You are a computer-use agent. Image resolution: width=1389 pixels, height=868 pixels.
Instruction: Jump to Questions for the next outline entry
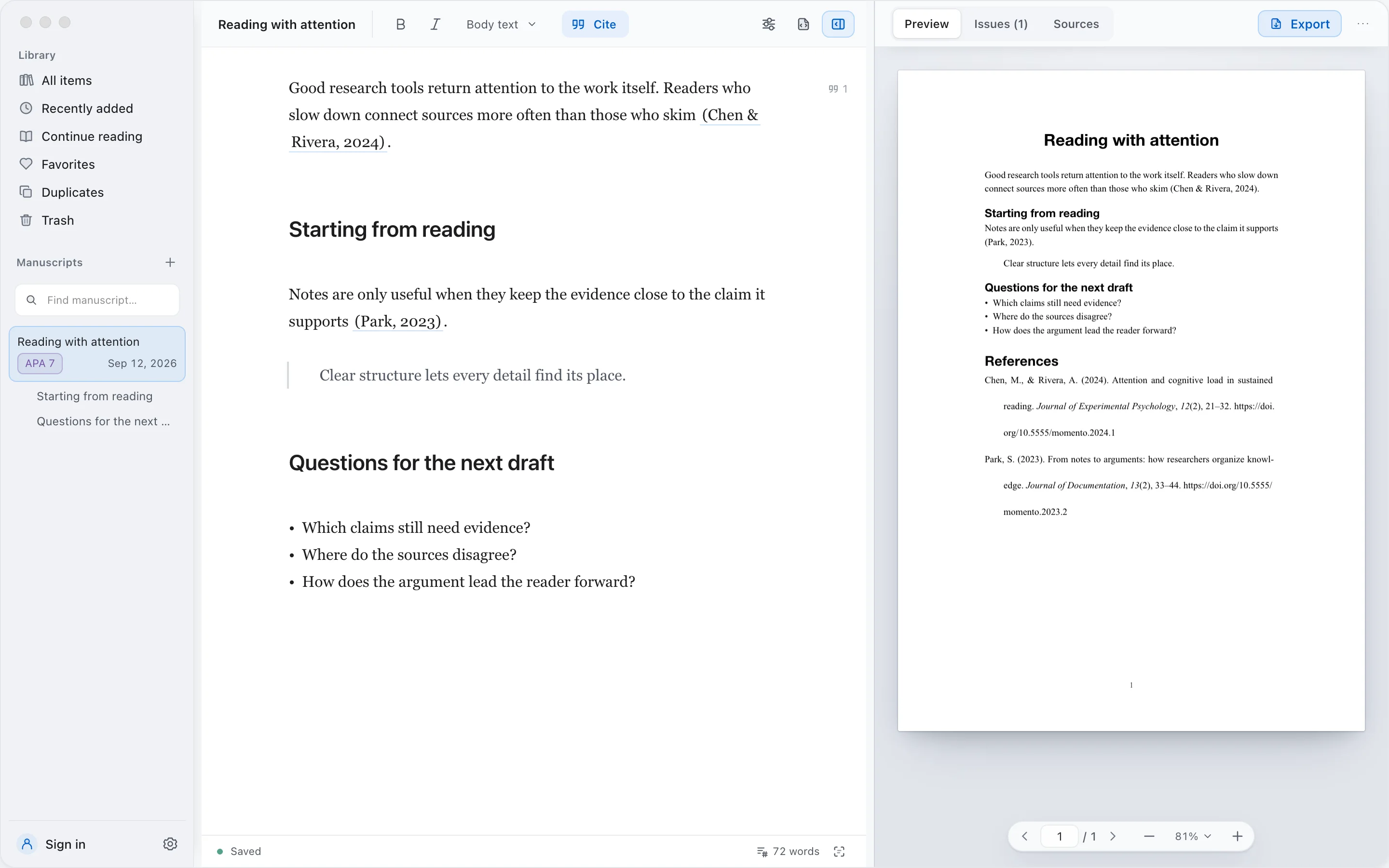point(103,421)
